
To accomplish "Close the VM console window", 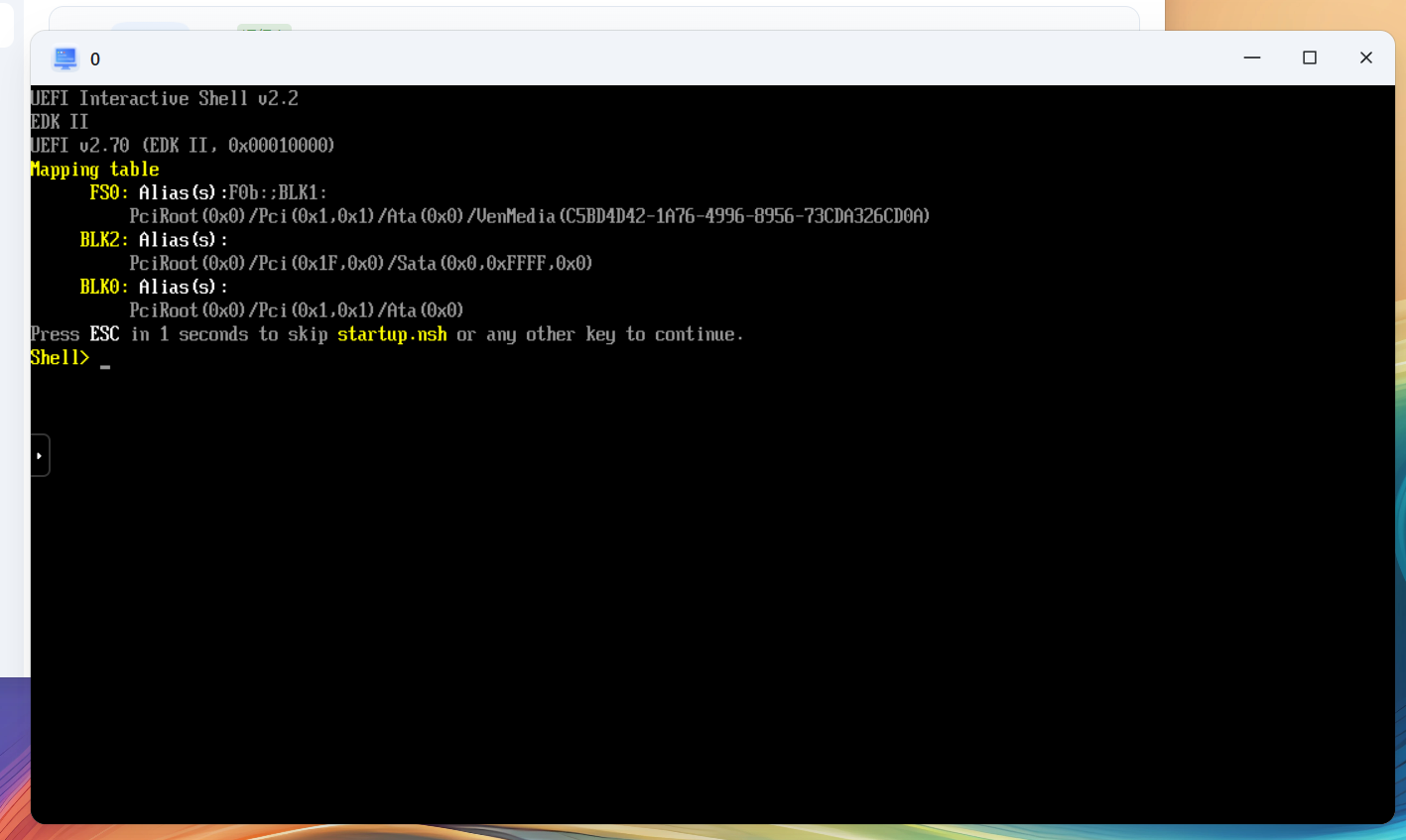I will [x=1366, y=58].
